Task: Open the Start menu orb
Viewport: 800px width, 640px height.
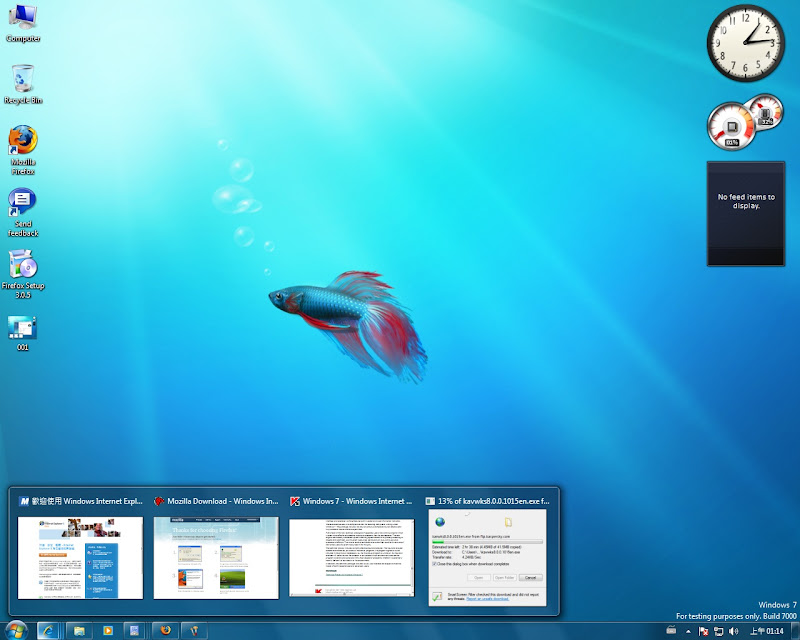Action: (x=16, y=630)
